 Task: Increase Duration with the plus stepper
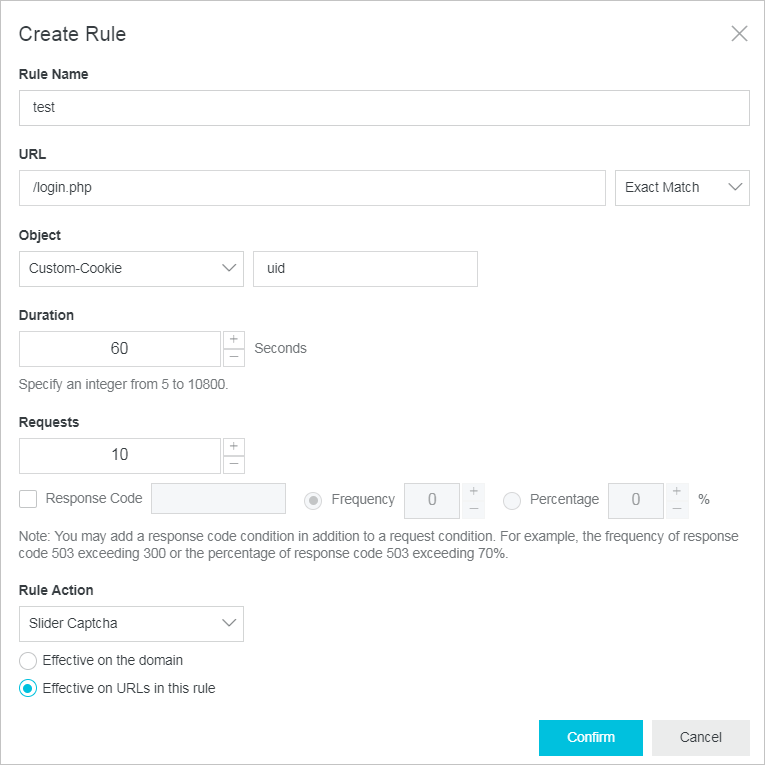tap(234, 340)
